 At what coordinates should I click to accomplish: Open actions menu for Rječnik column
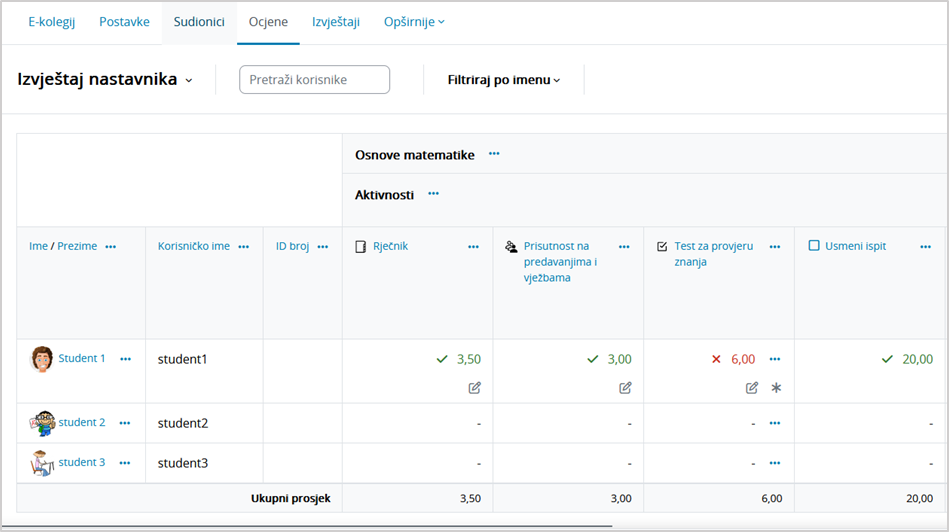click(x=473, y=247)
